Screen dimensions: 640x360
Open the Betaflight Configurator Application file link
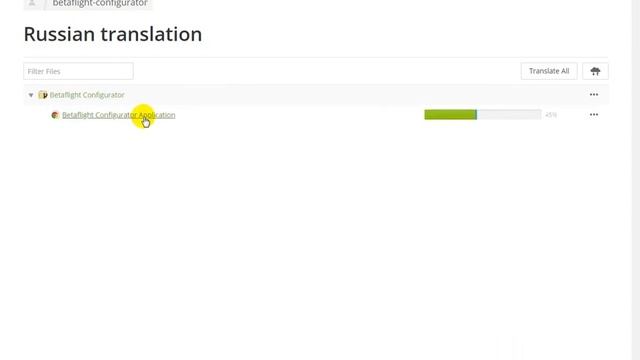point(119,115)
